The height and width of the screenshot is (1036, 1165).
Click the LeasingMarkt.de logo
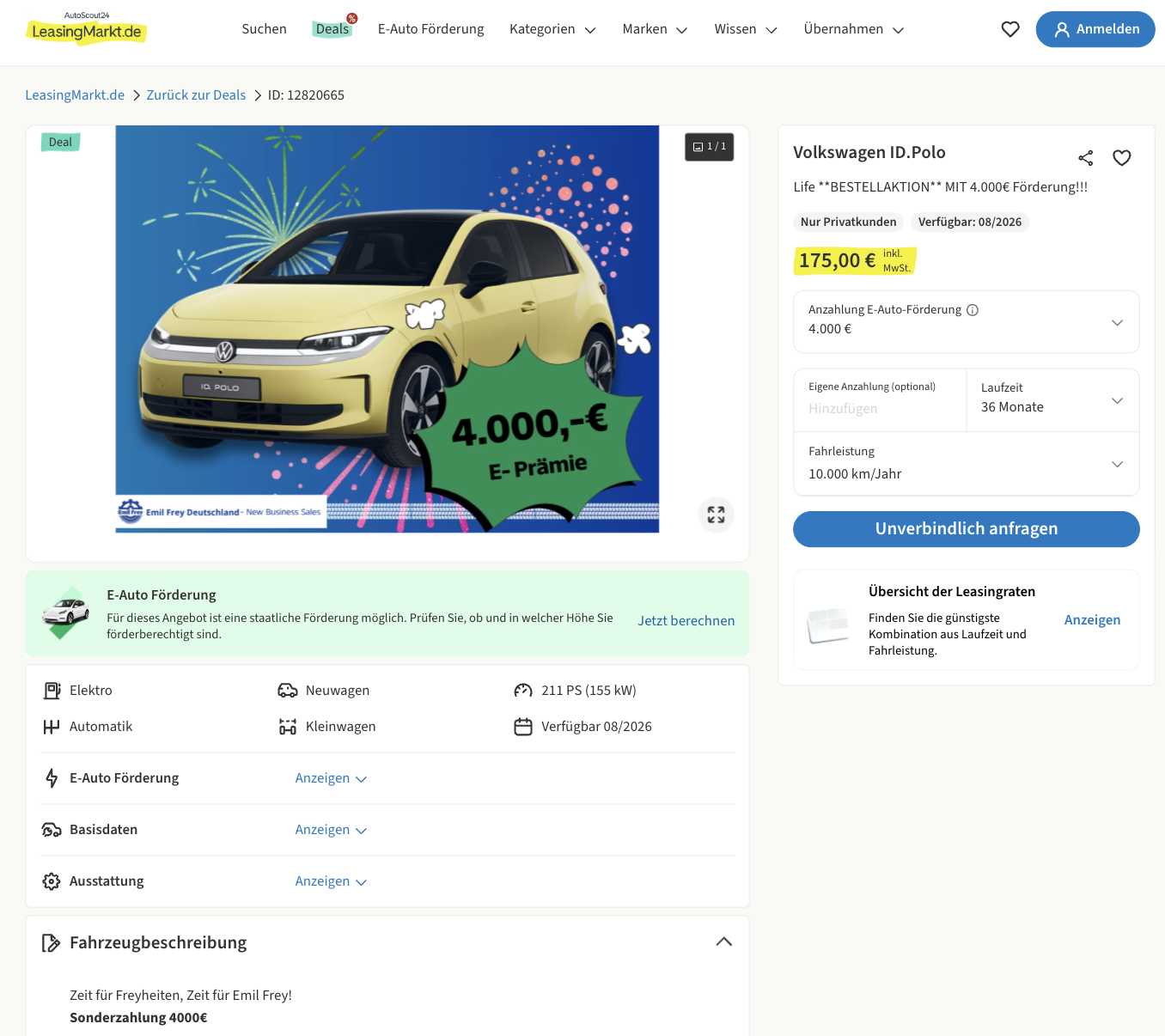tap(87, 29)
